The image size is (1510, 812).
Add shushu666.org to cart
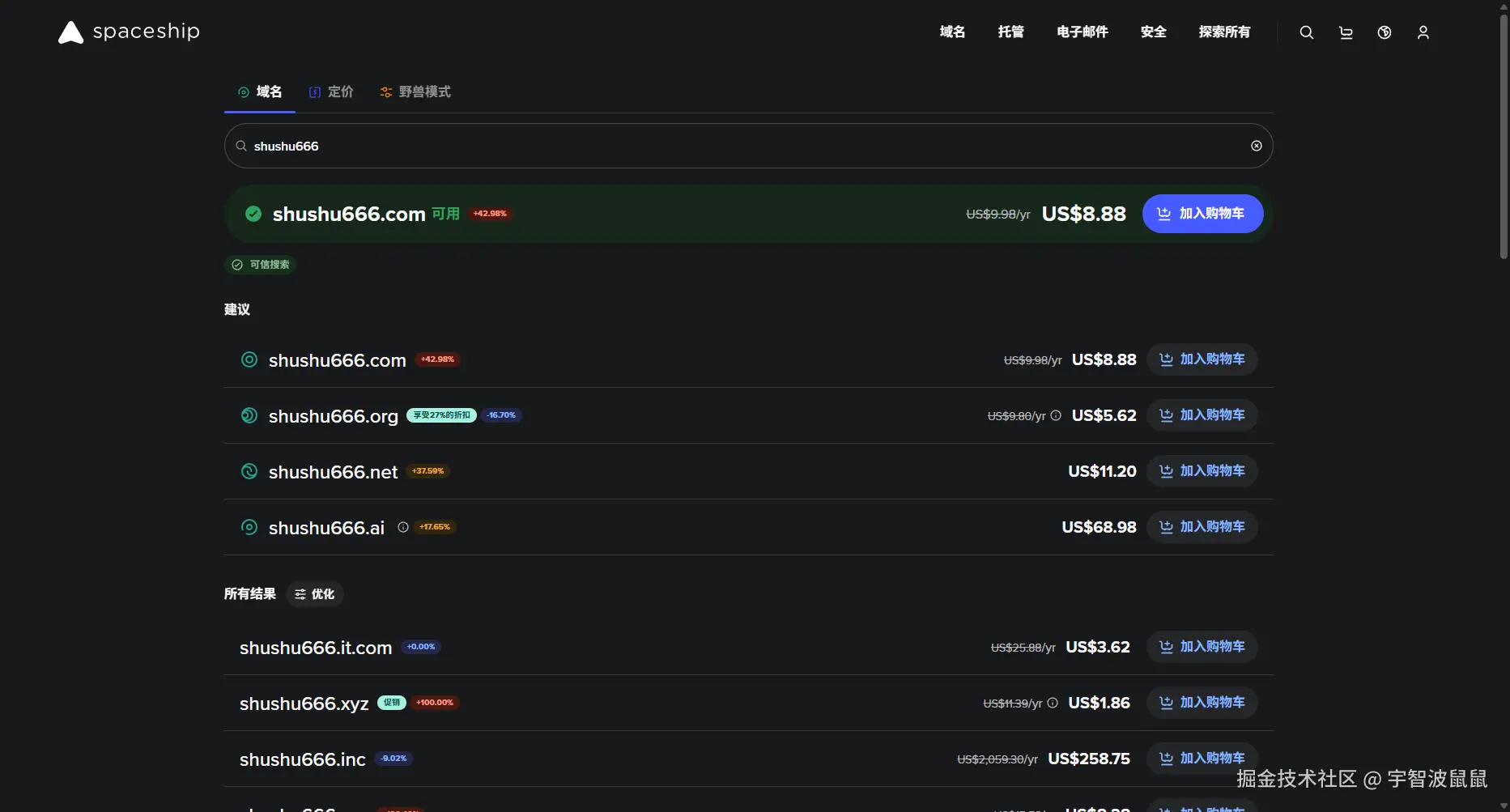1202,415
